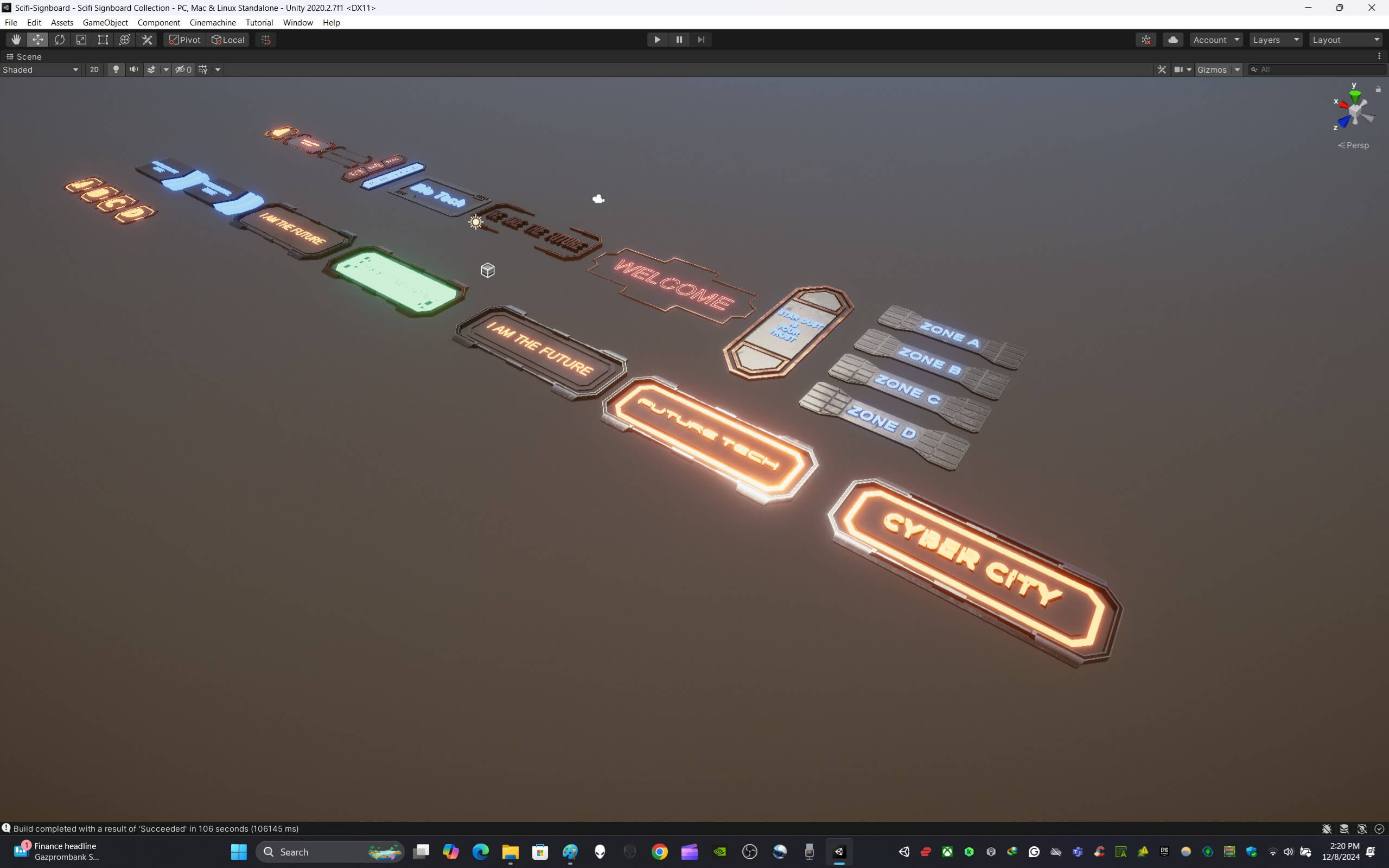The image size is (1389, 868).
Task: Switch Persp projection label
Action: point(1353,145)
